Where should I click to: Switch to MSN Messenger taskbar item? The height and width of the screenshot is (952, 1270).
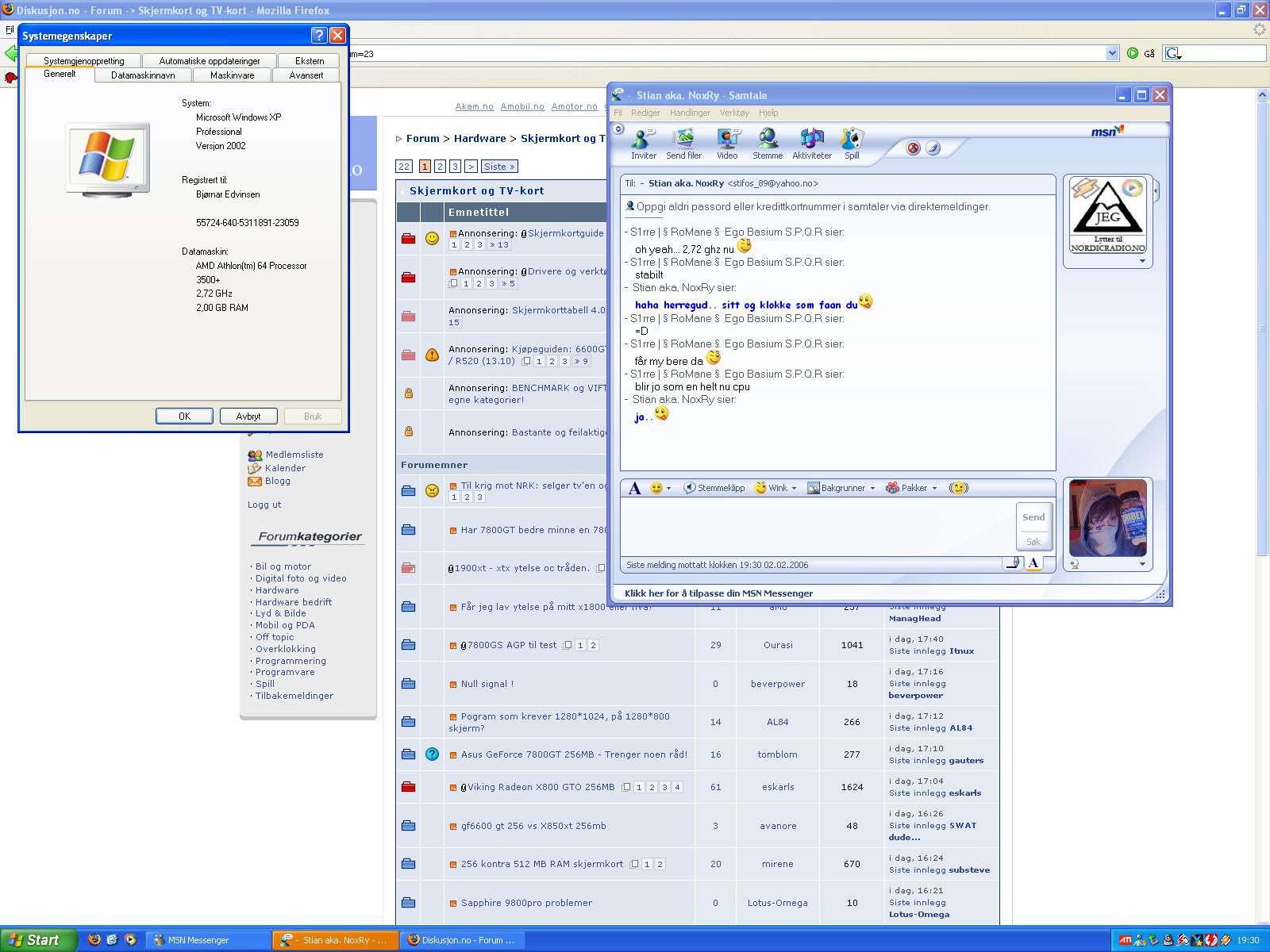coord(209,940)
